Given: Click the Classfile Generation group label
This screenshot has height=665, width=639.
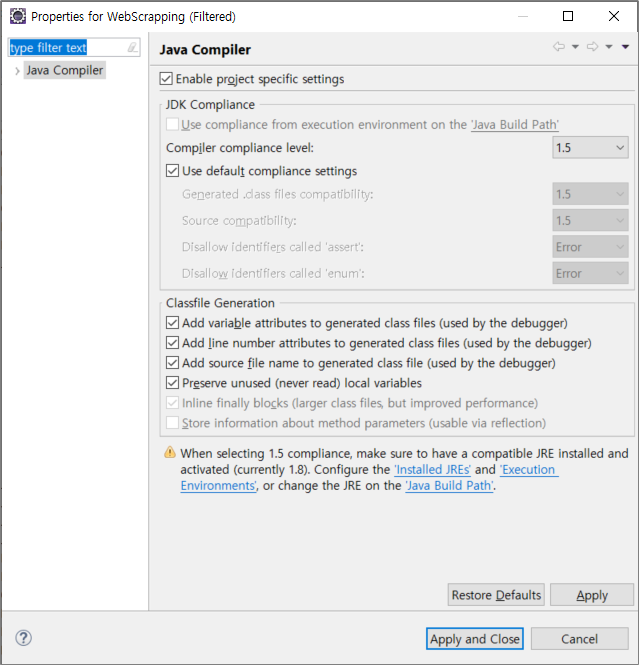Looking at the screenshot, I should click(220, 303).
